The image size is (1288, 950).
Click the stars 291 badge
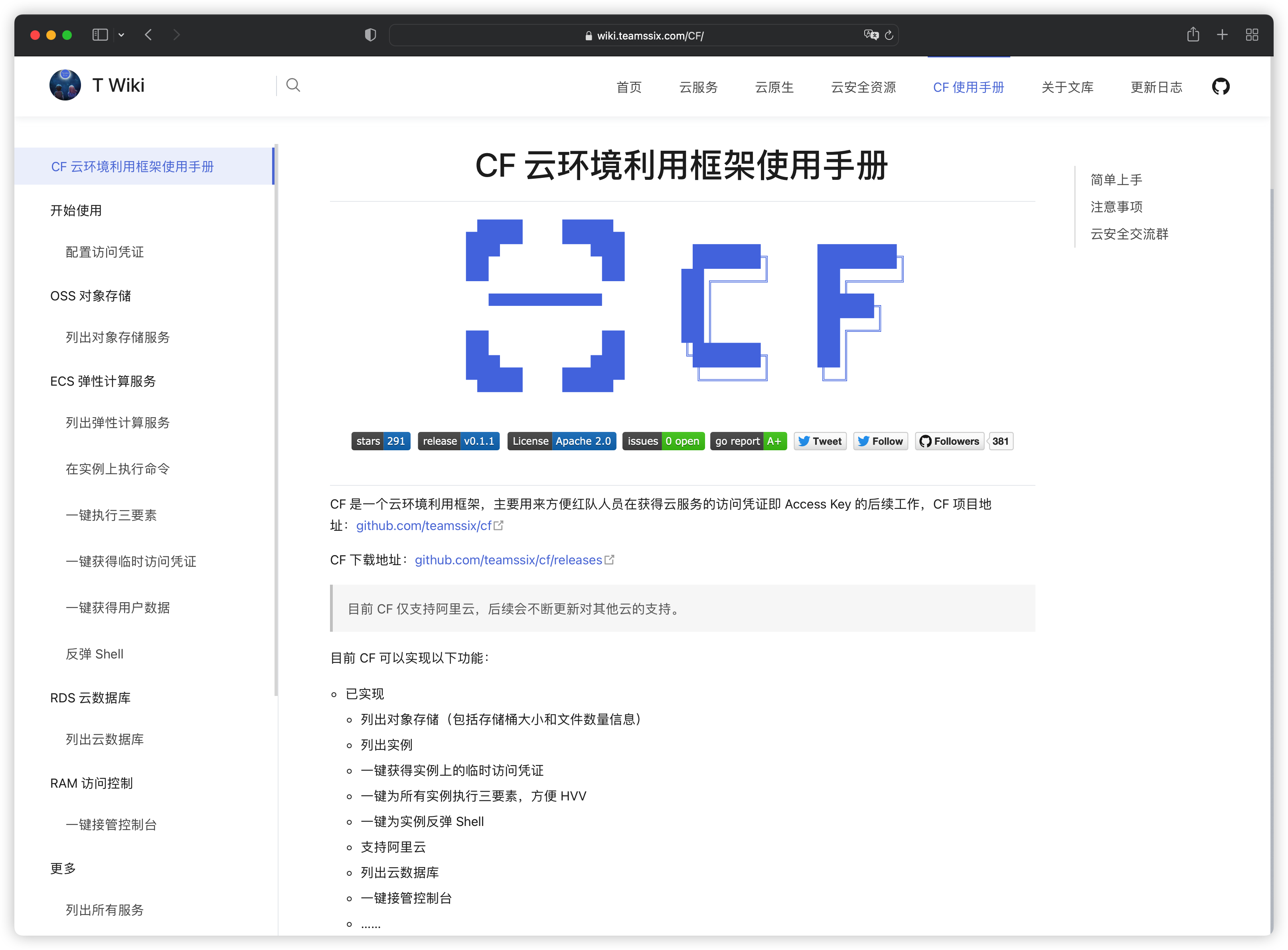[x=380, y=441]
